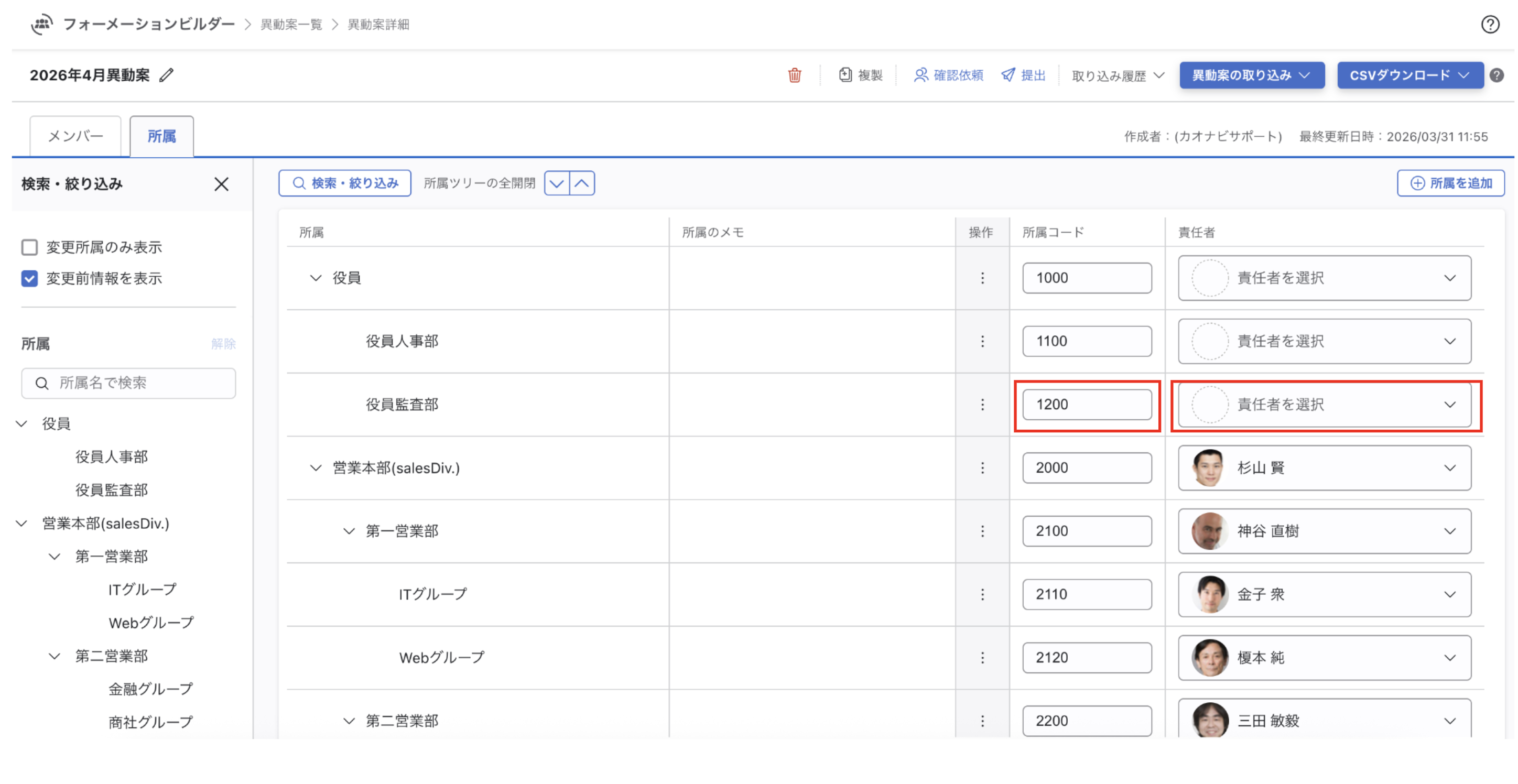Viewport: 1518px width, 784px height.
Task: Switch to the メンバー tab
Action: (75, 137)
